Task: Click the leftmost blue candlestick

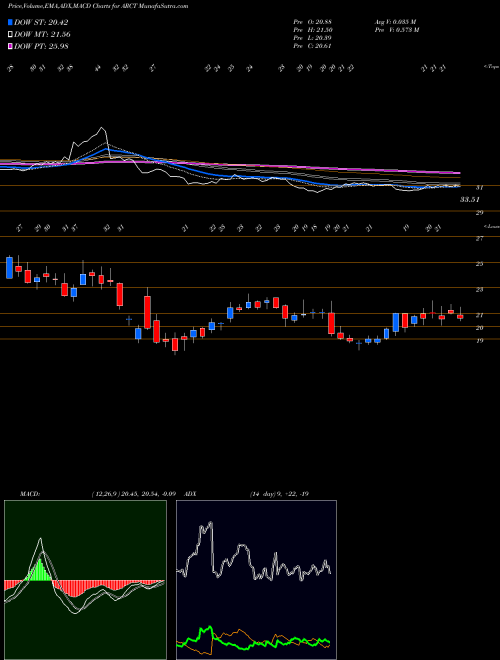Action: point(9,268)
